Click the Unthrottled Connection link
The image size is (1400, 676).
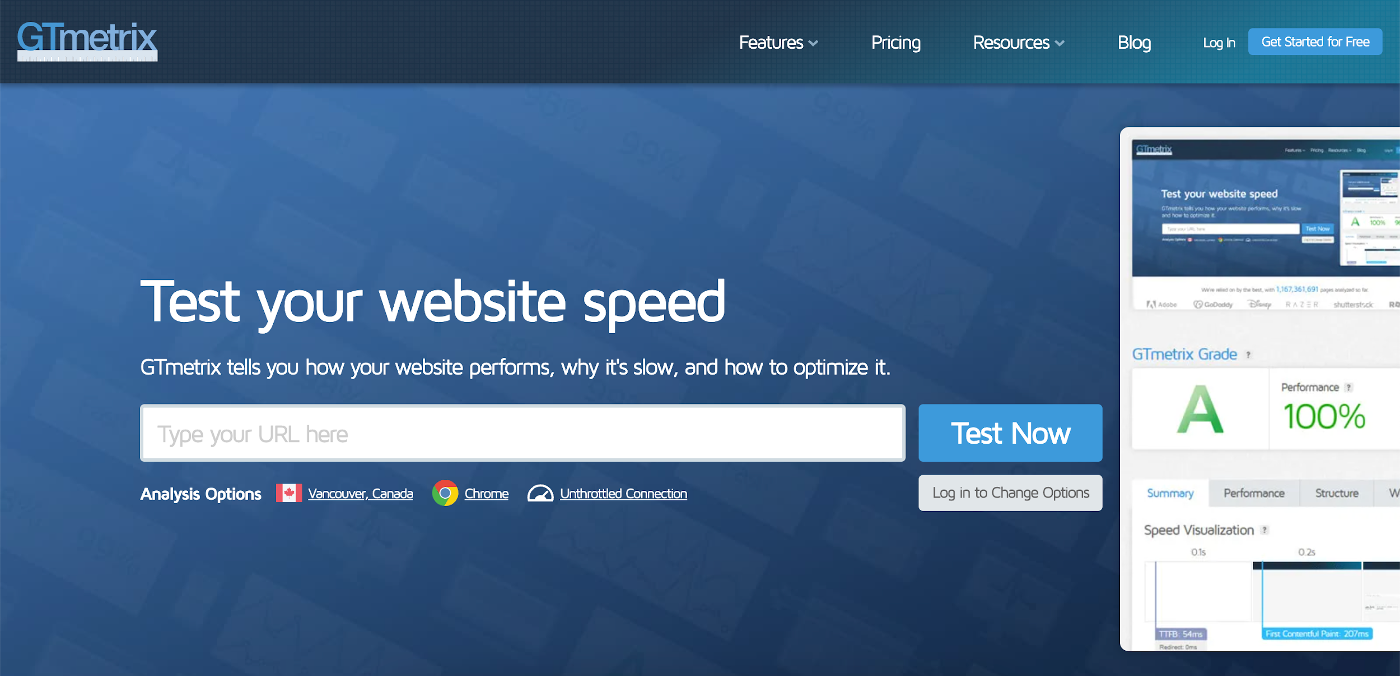pyautogui.click(x=623, y=493)
